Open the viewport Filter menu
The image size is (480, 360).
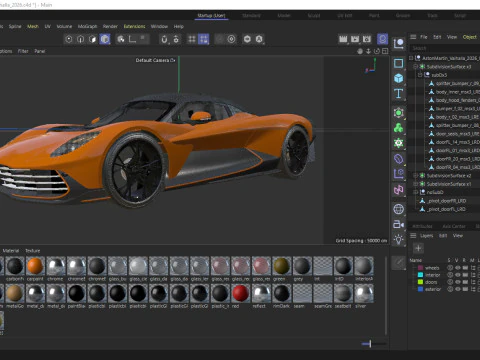coord(23,51)
